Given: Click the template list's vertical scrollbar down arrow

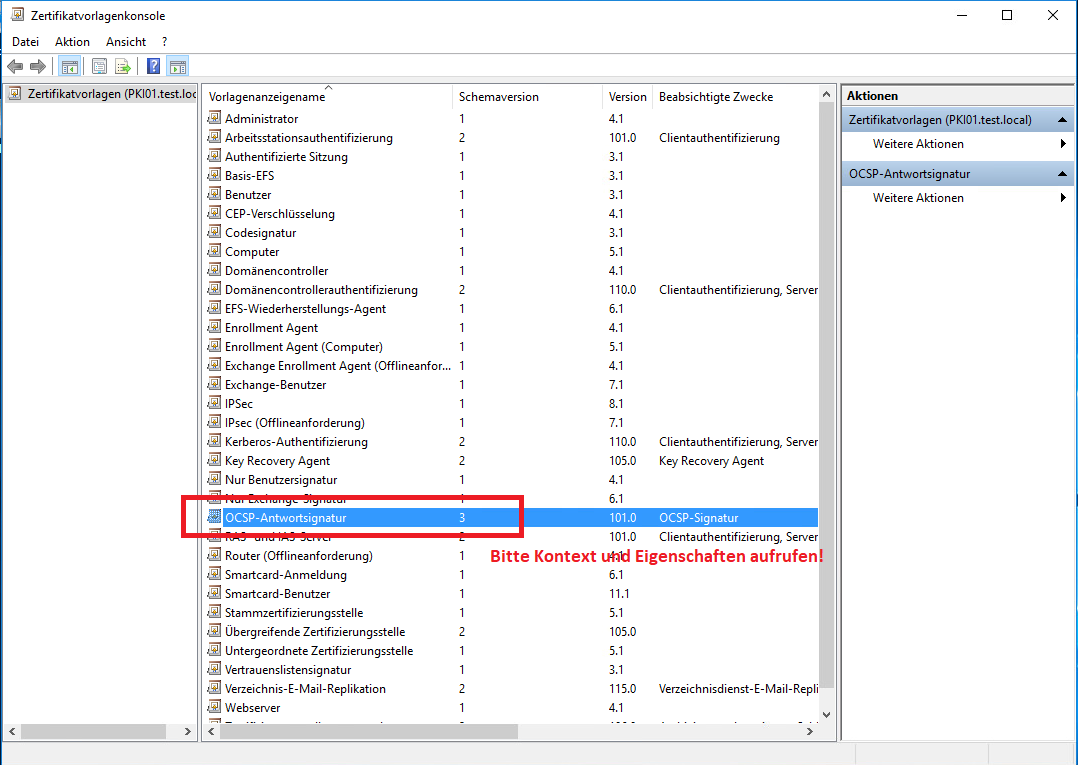Looking at the screenshot, I should [x=826, y=714].
